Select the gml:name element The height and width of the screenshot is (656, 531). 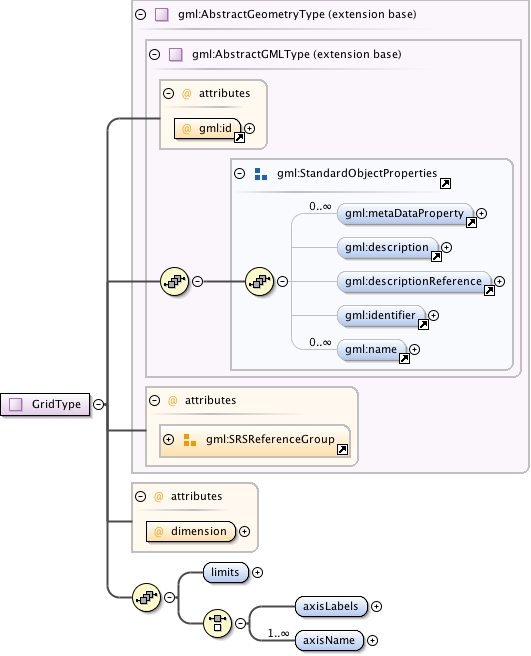pos(372,349)
